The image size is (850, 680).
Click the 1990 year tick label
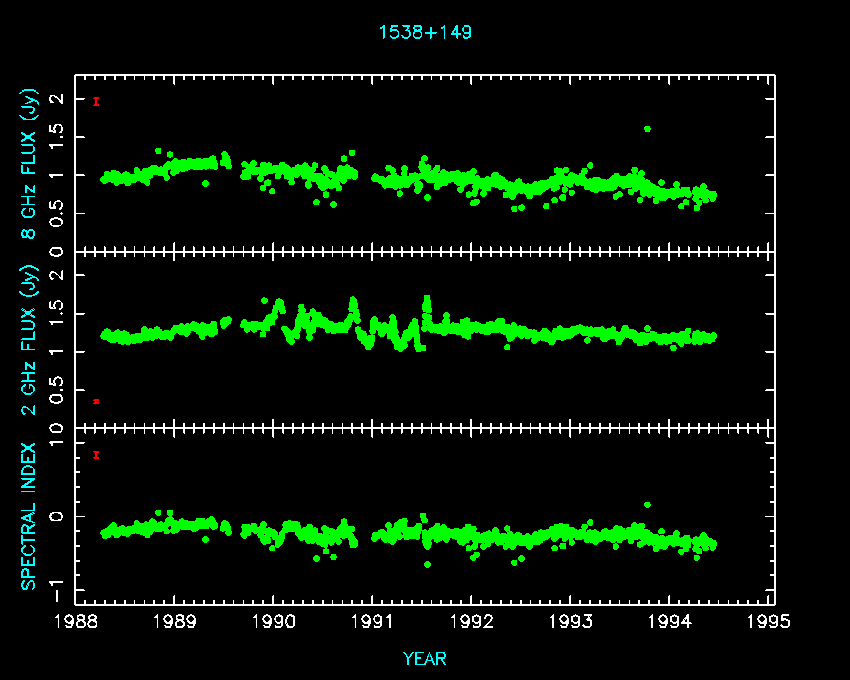coord(275,621)
